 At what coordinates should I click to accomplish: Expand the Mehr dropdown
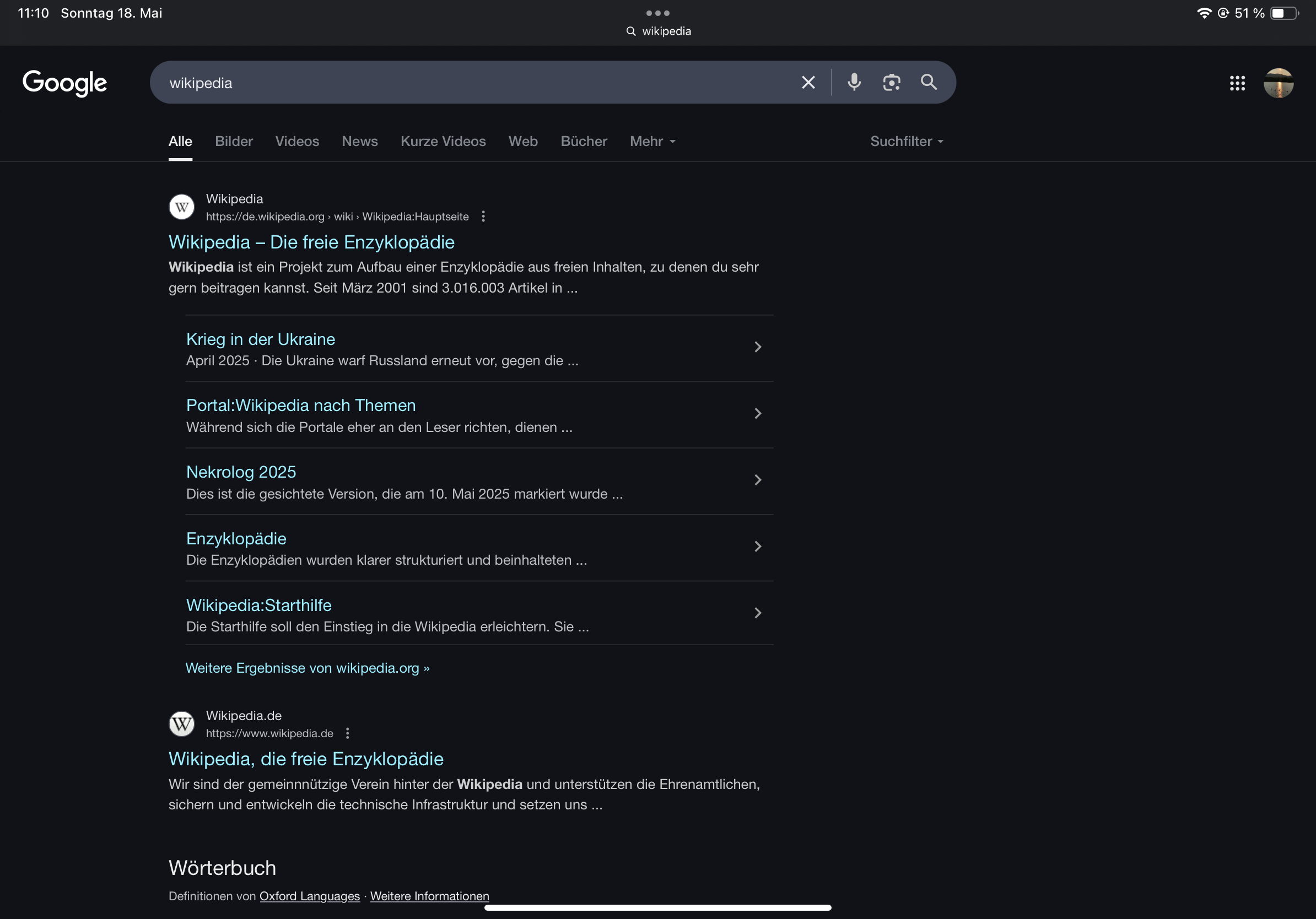pos(652,142)
